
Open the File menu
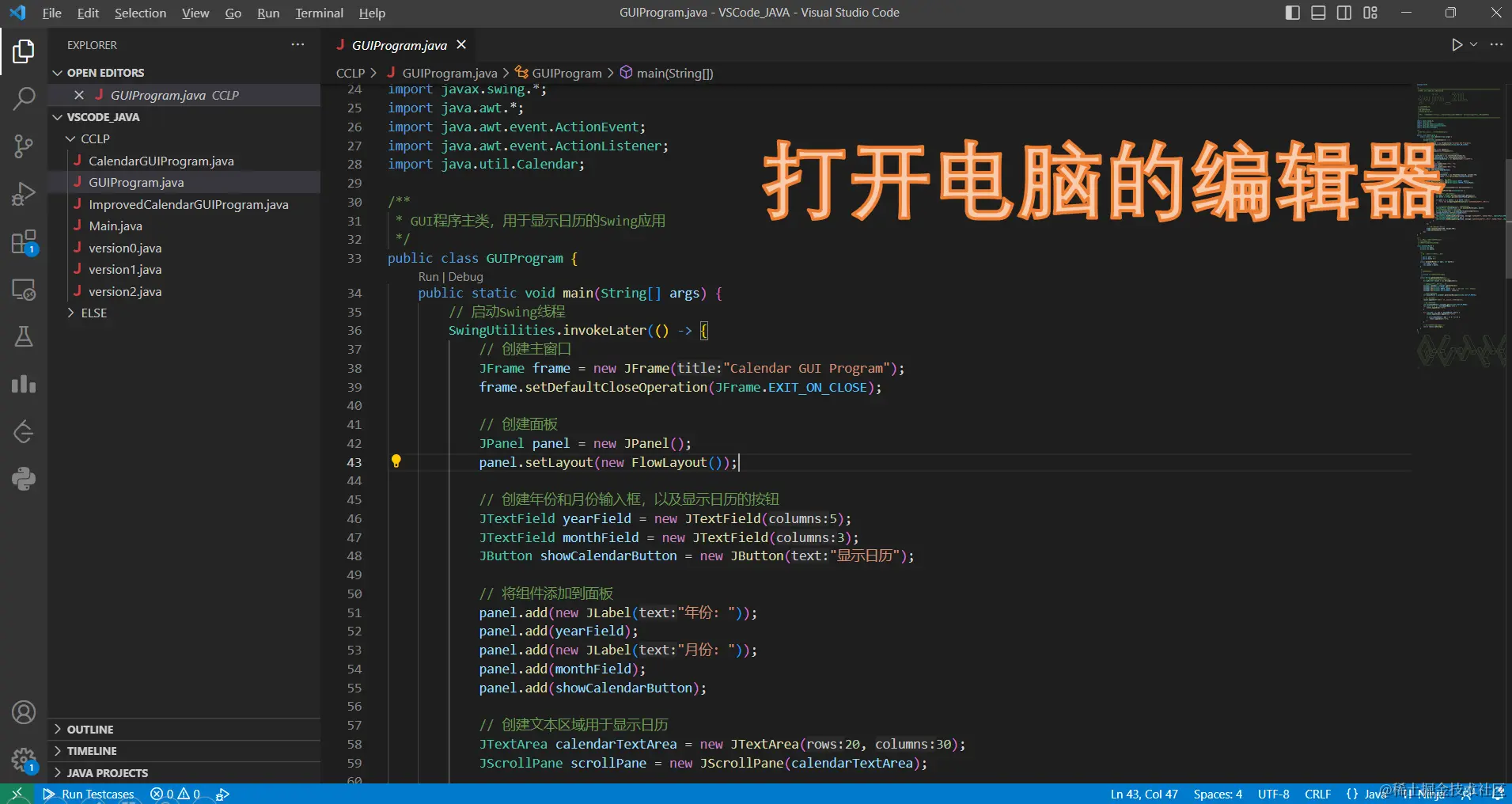[51, 13]
